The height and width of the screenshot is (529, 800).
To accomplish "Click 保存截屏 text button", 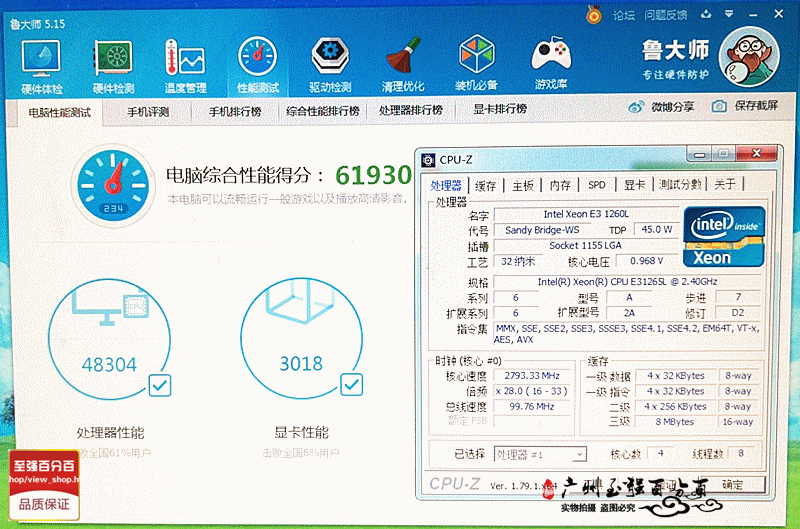I will [x=756, y=106].
